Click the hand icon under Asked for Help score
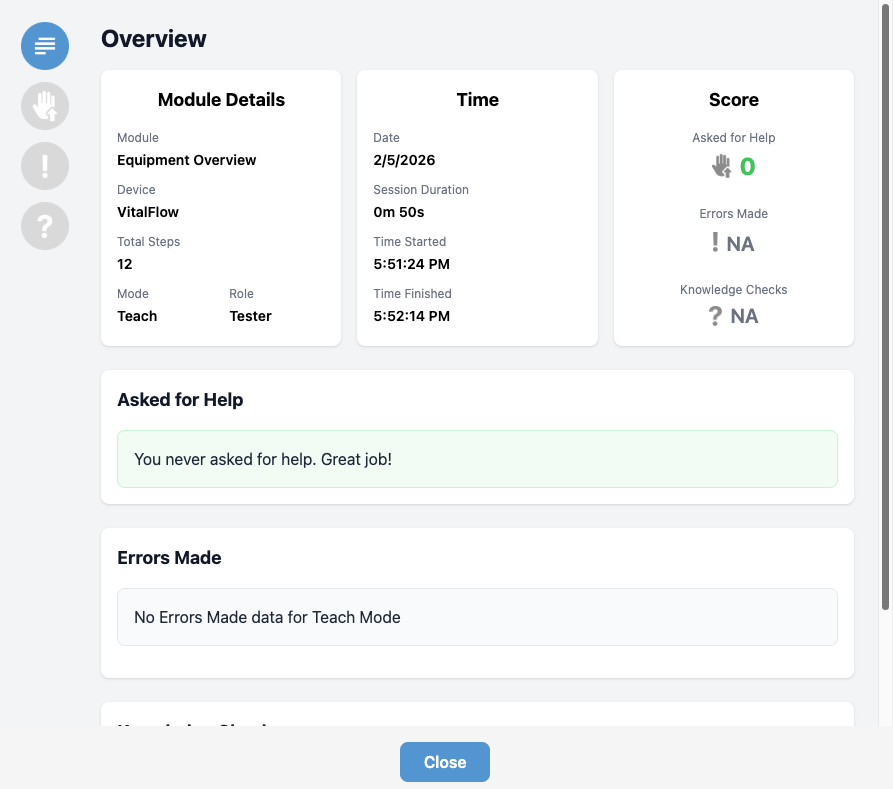 (x=722, y=166)
